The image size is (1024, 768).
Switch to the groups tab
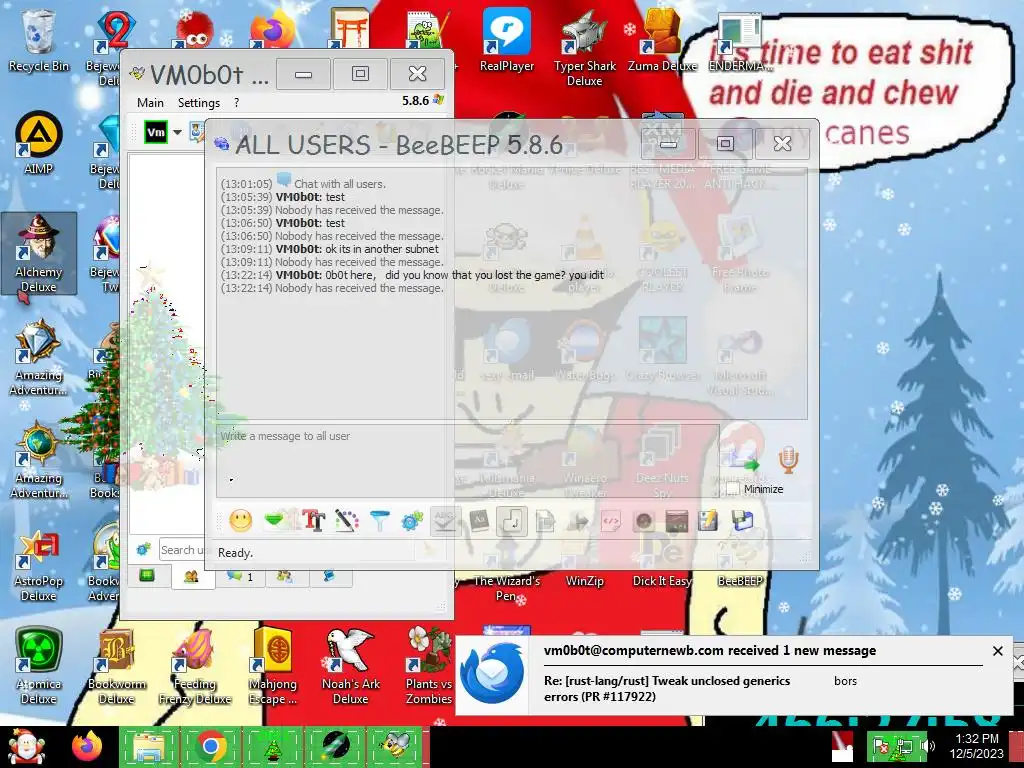285,576
